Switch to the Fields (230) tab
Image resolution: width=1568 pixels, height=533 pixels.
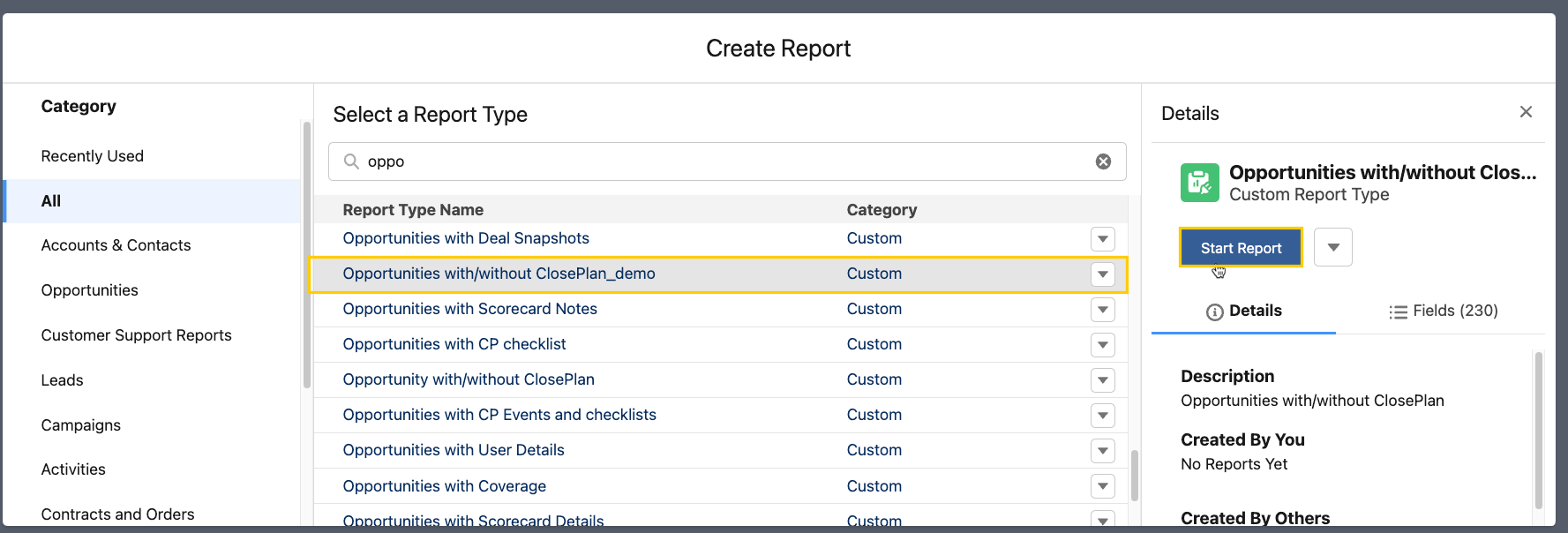tap(1443, 311)
